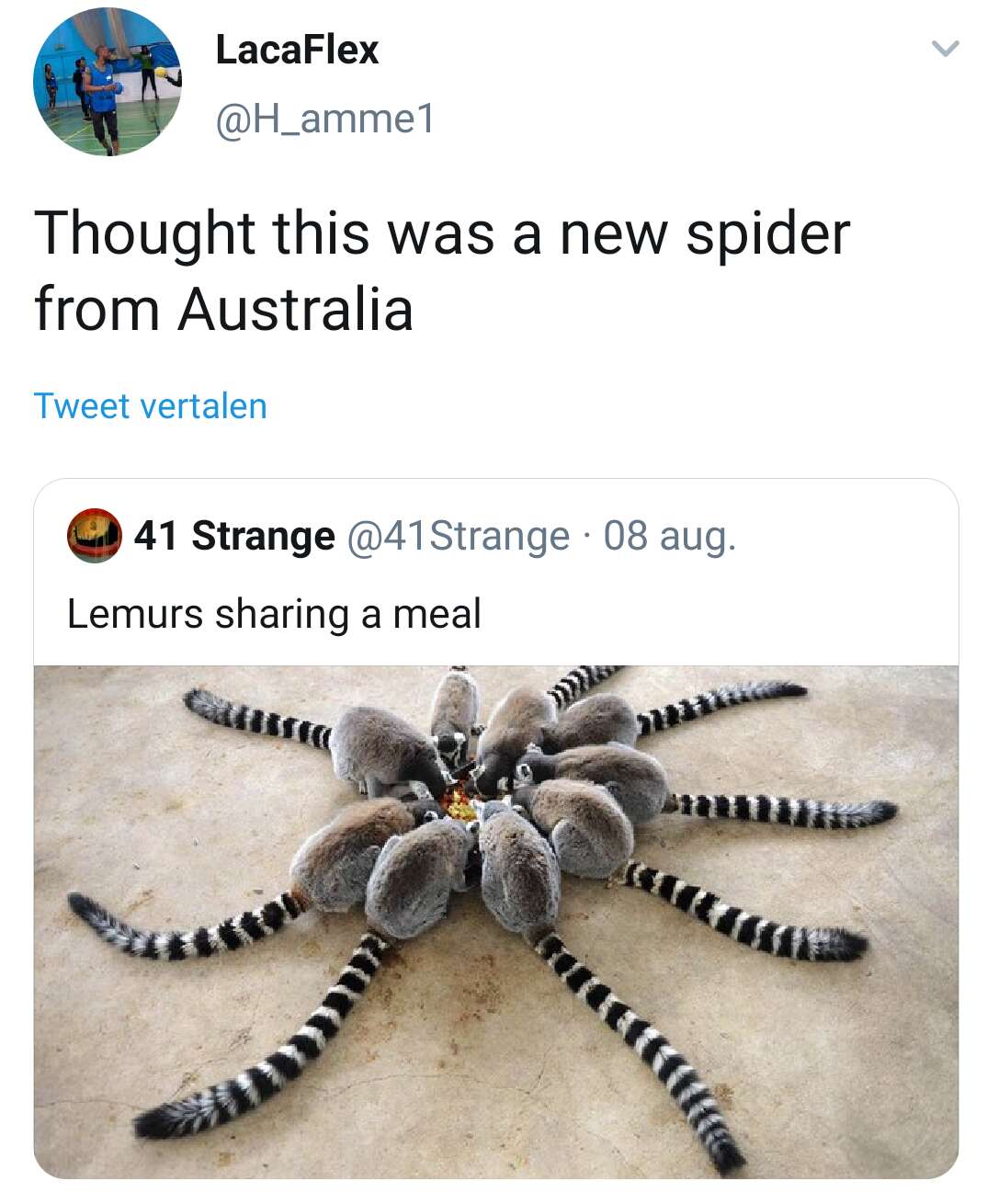Viewport: 987px width, 1204px height.
Task: Click the food pile between the lemurs
Action: click(458, 804)
